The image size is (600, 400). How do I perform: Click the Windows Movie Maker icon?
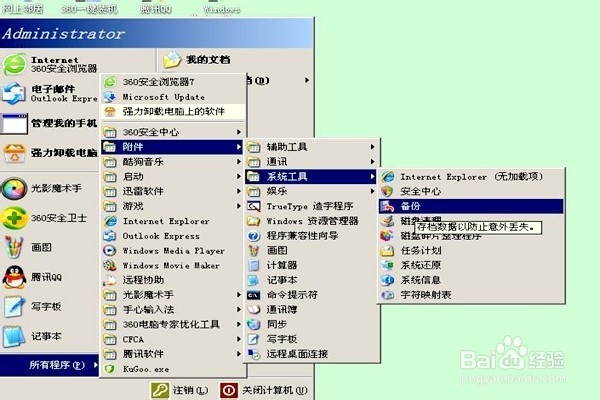109,265
